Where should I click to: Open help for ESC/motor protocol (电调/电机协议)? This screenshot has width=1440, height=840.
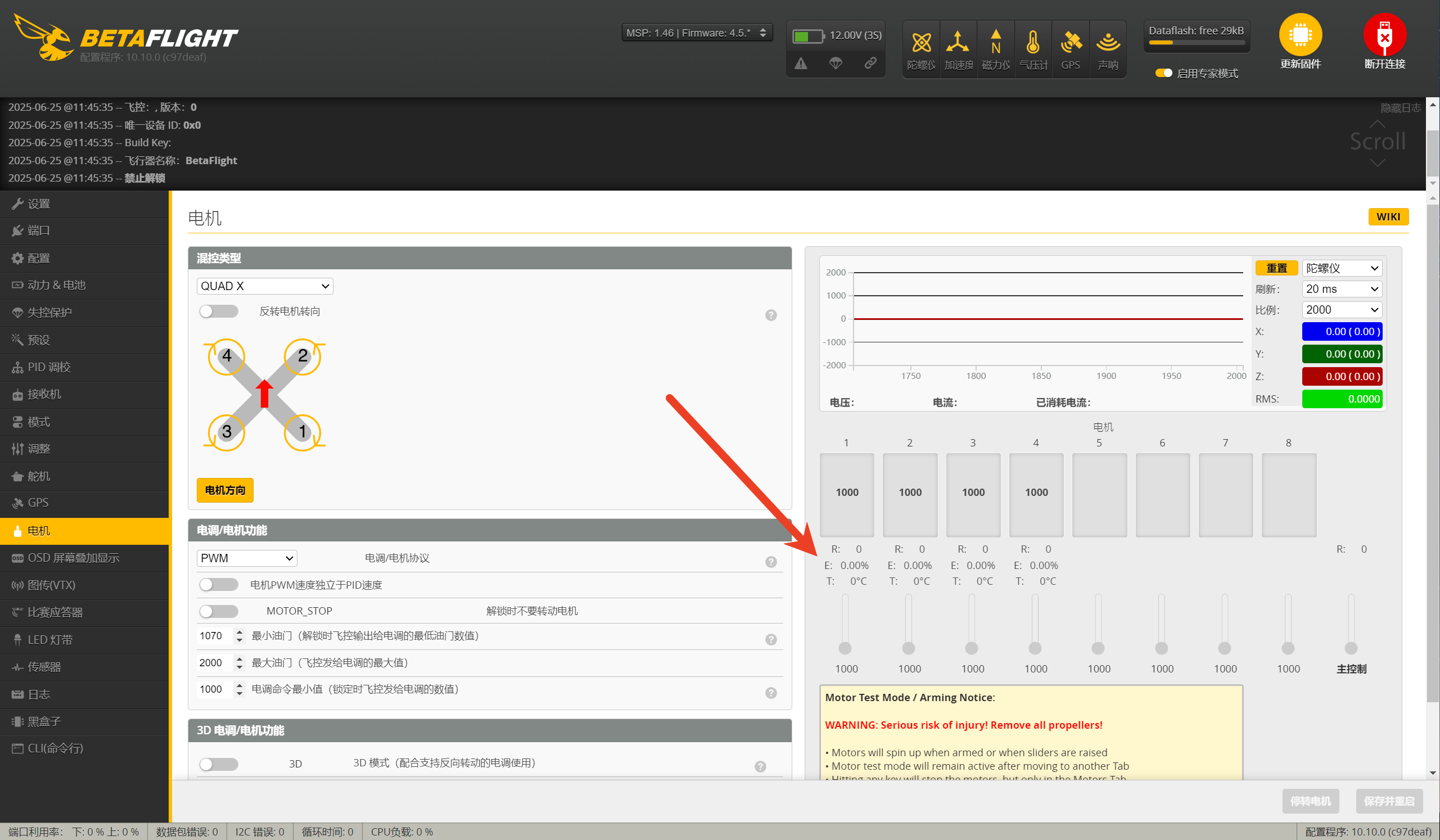tap(771, 562)
